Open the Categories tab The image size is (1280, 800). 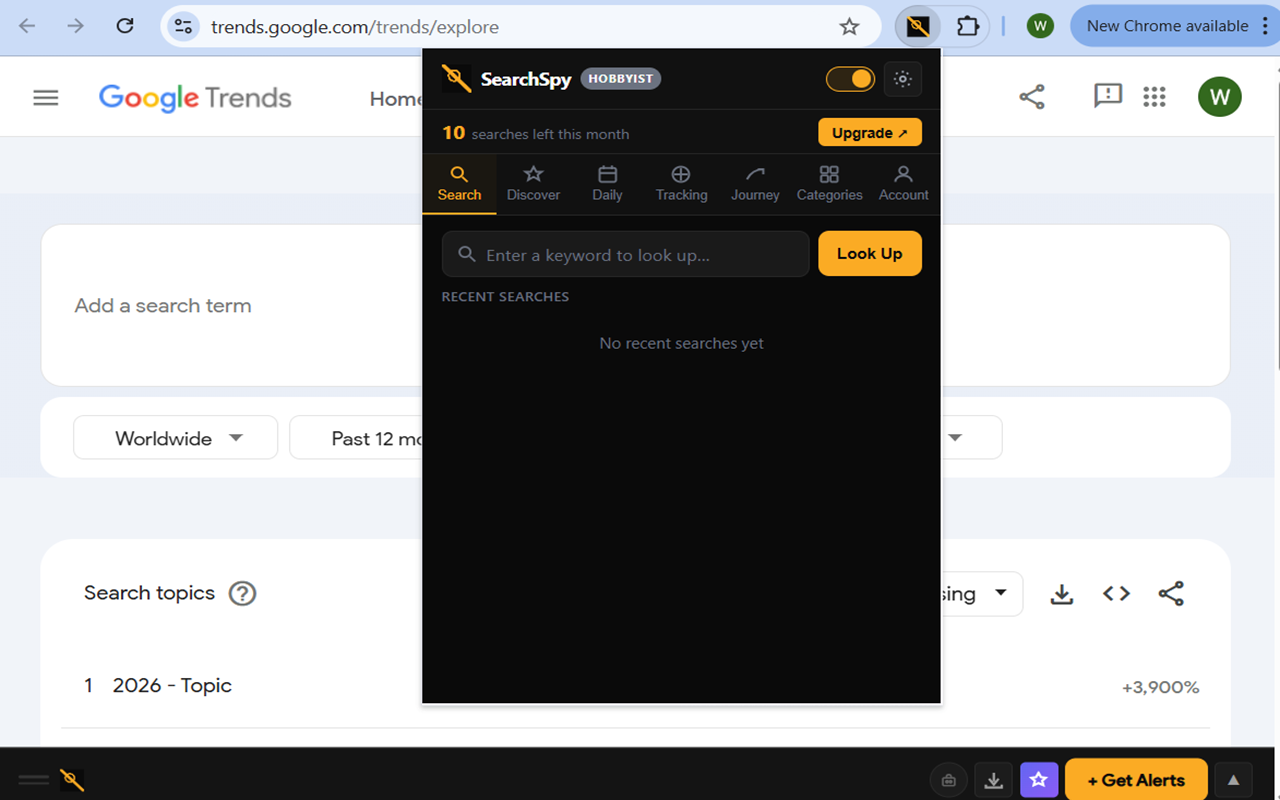point(829,184)
